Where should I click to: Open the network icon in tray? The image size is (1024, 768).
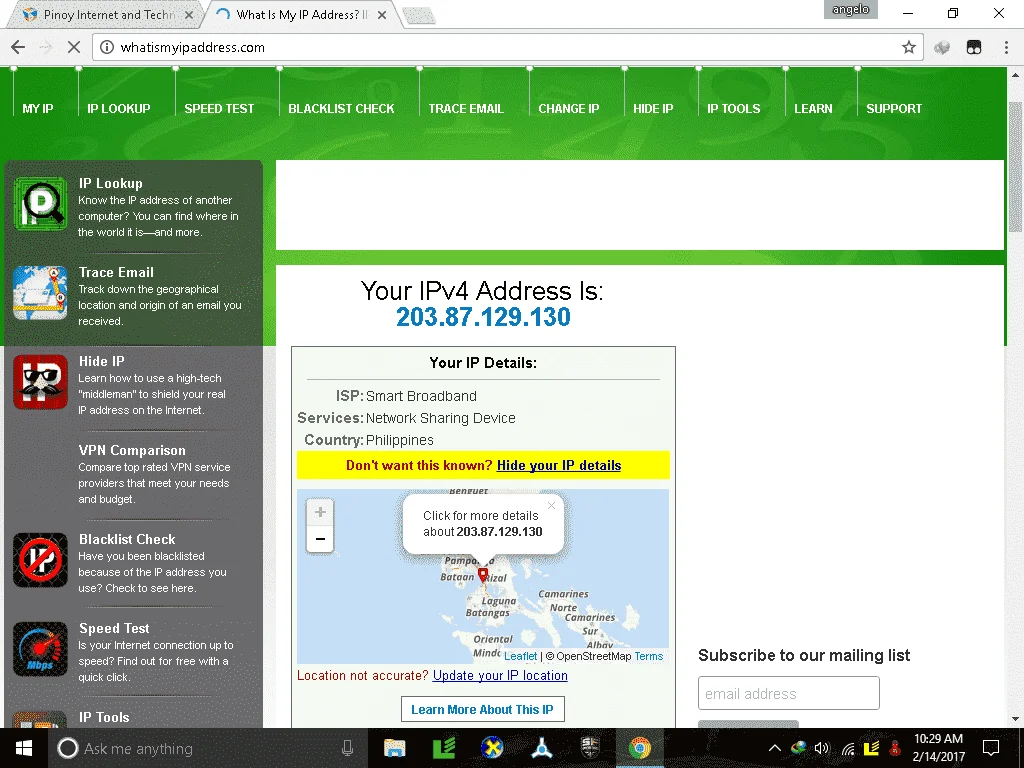848,748
